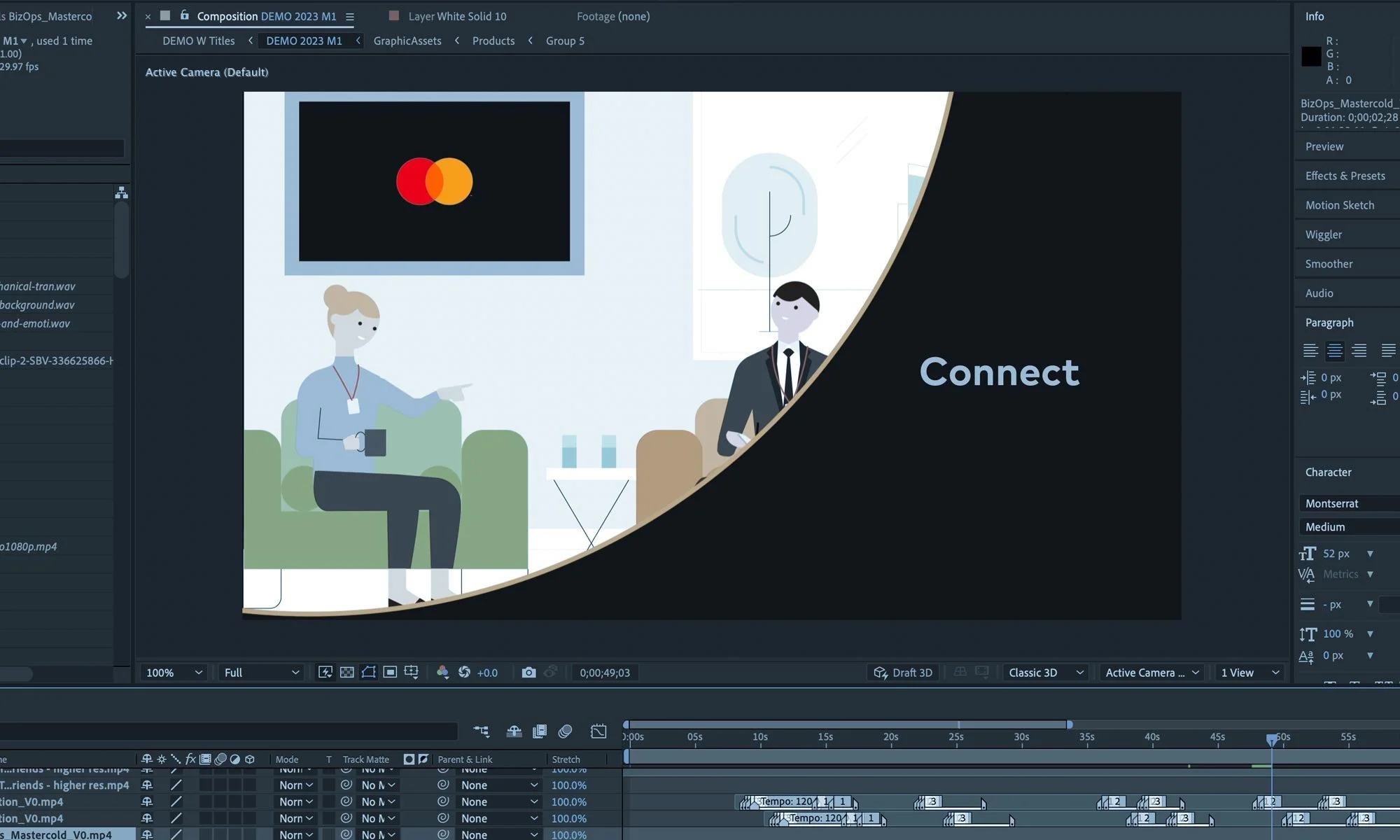Toggle Hide Shy Layers switch in timeline
The image size is (1400, 840).
point(514,731)
